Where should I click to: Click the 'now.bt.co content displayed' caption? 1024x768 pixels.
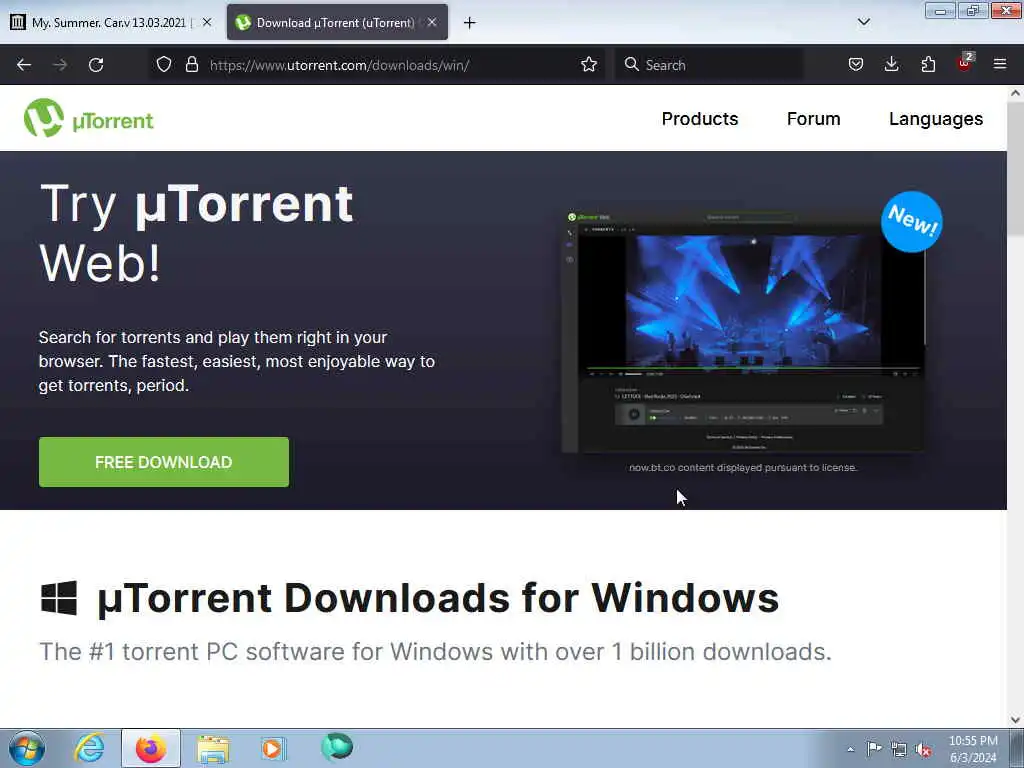(743, 468)
